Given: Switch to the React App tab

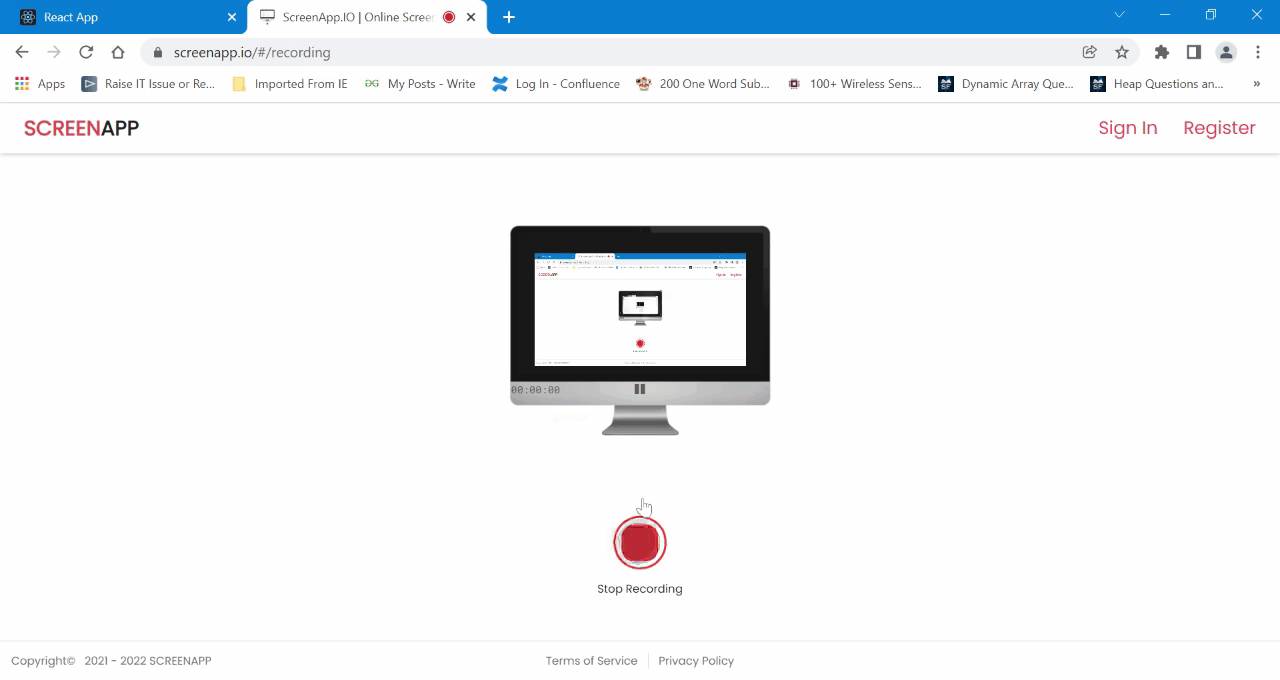Looking at the screenshot, I should click(125, 17).
